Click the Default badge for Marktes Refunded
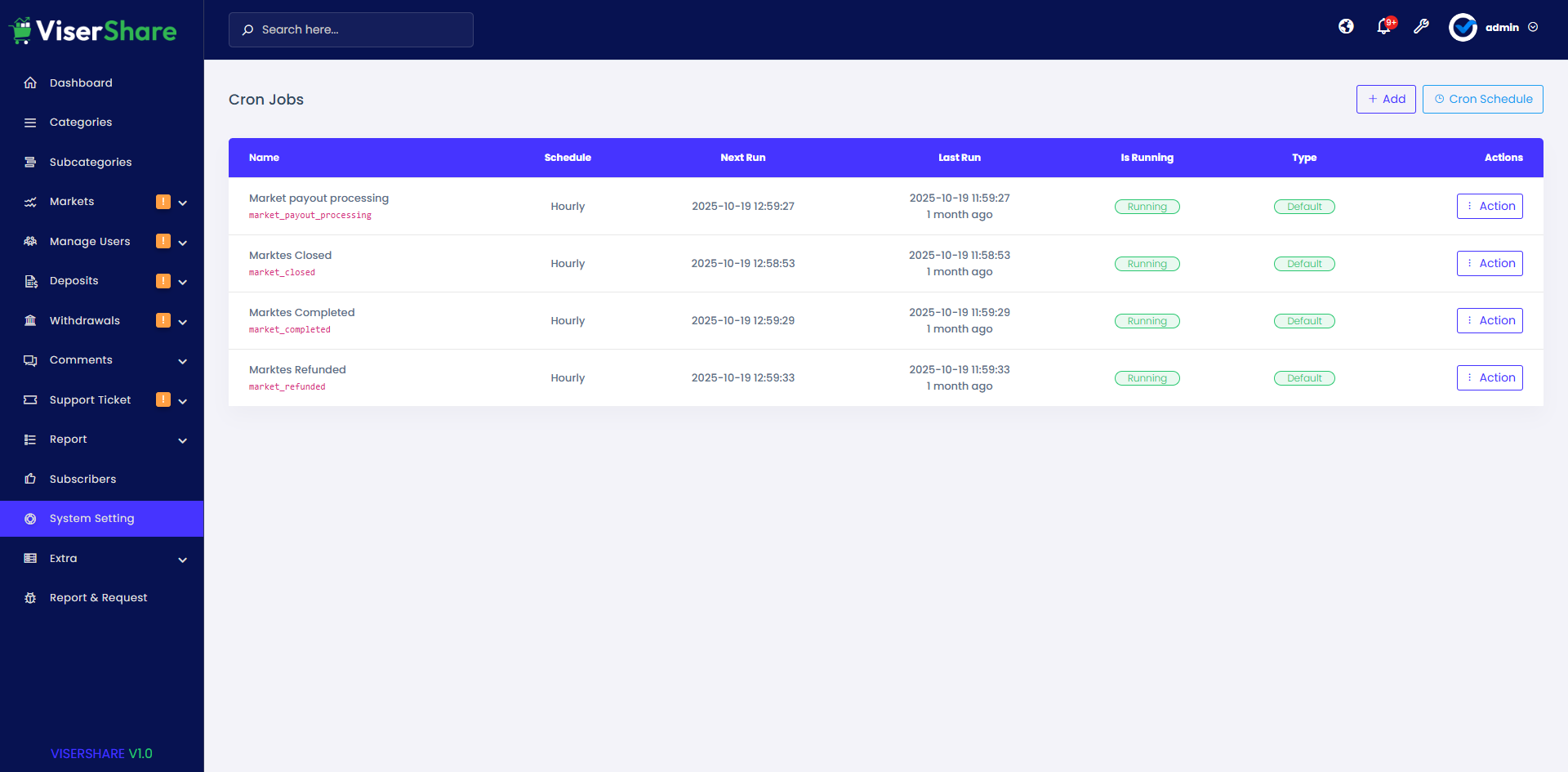The height and width of the screenshot is (772, 1568). pos(1304,378)
